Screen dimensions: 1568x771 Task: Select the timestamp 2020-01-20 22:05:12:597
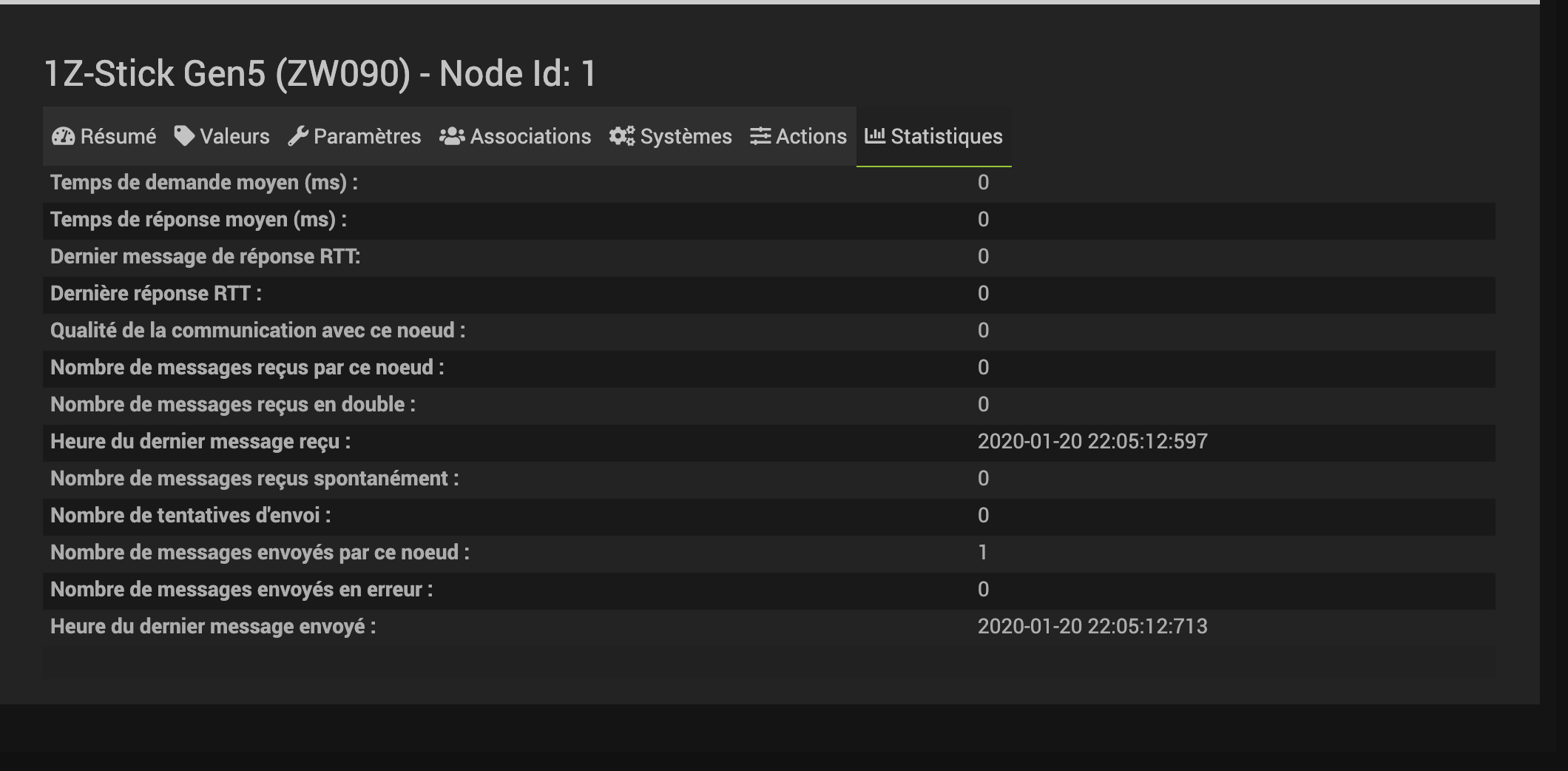1092,442
